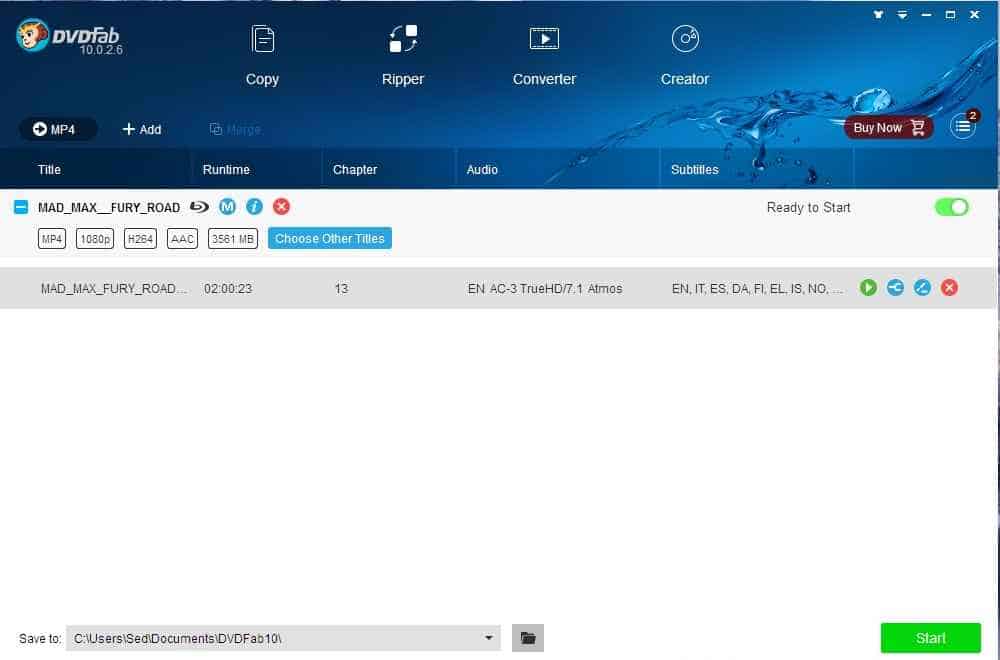The image size is (1000, 660).
Task: Remove the title row with its red X
Action: pos(949,288)
